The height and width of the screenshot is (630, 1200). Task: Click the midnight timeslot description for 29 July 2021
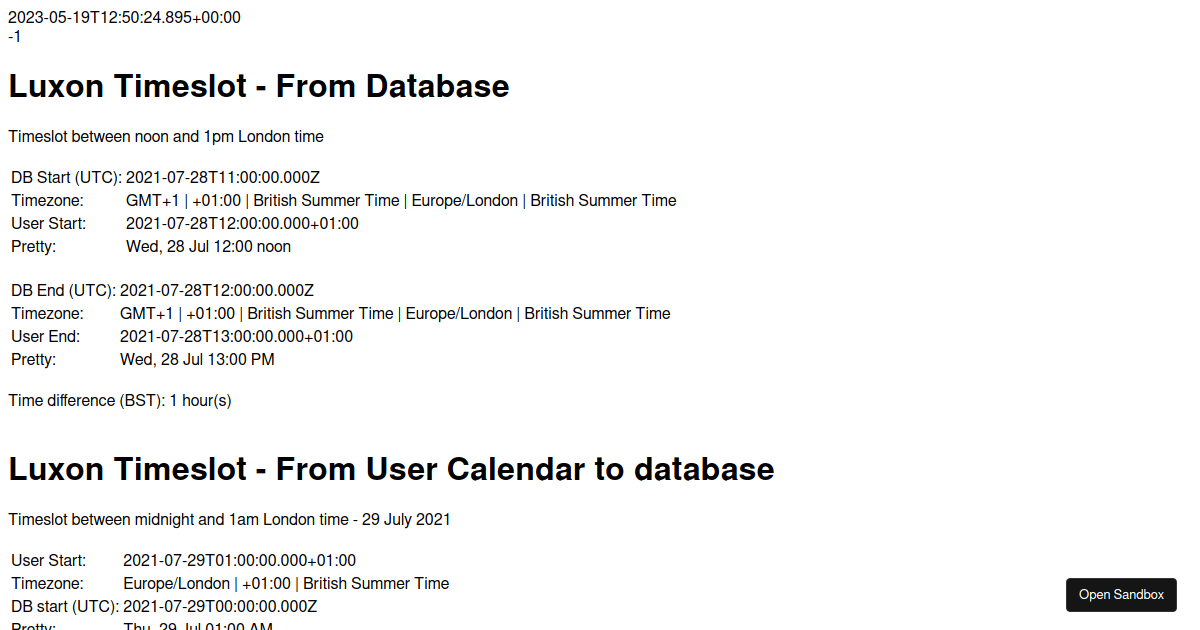coord(229,519)
